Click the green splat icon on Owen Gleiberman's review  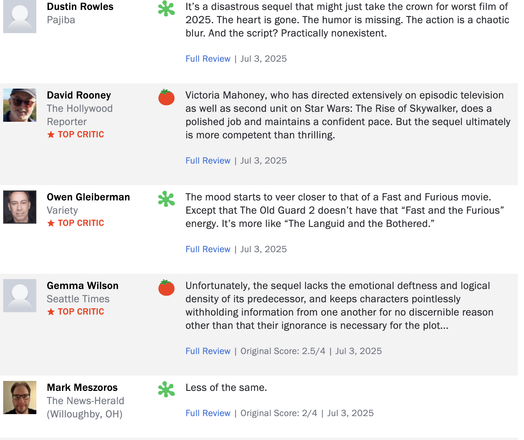pyautogui.click(x=166, y=199)
